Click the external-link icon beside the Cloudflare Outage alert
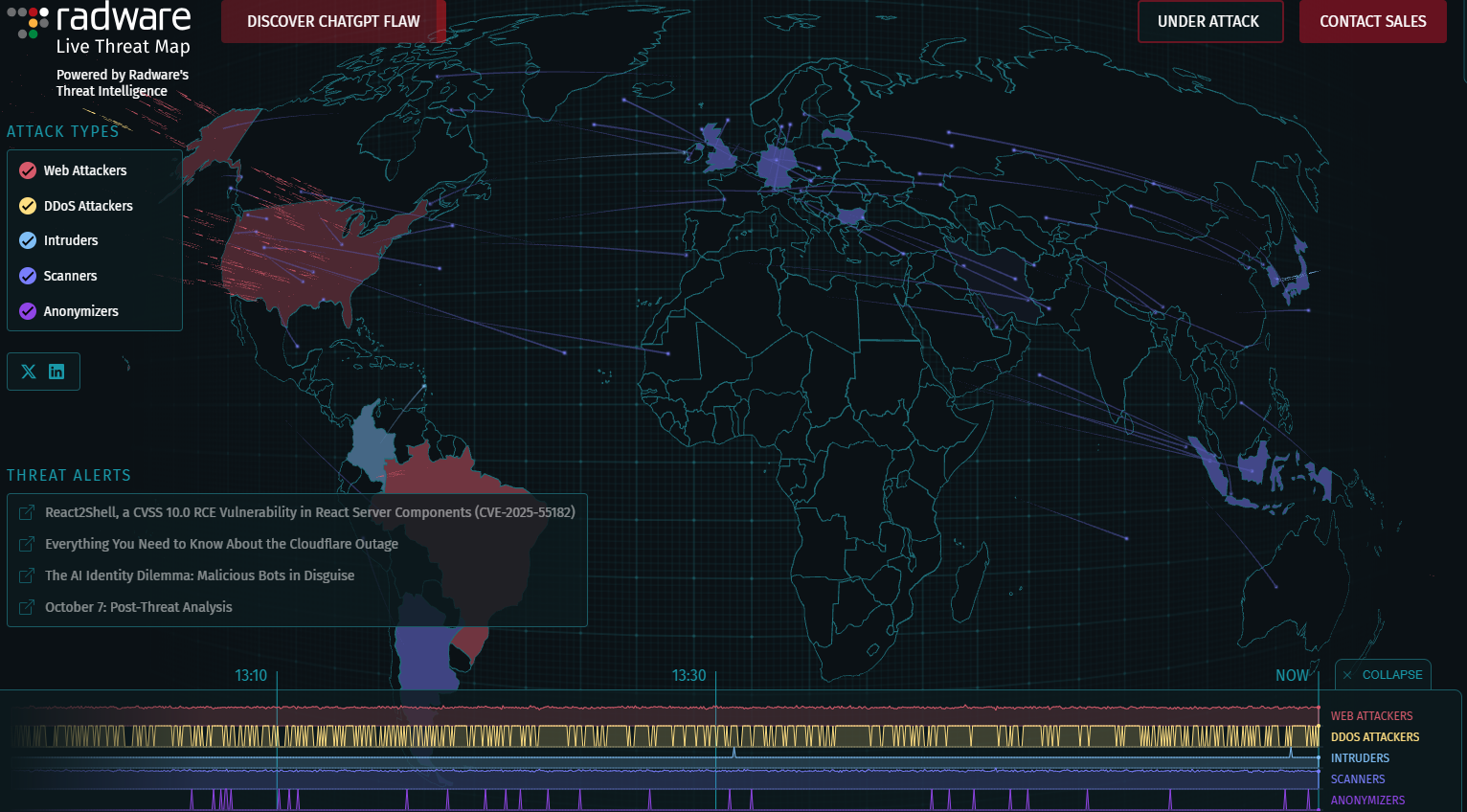The width and height of the screenshot is (1467, 812). [25, 543]
